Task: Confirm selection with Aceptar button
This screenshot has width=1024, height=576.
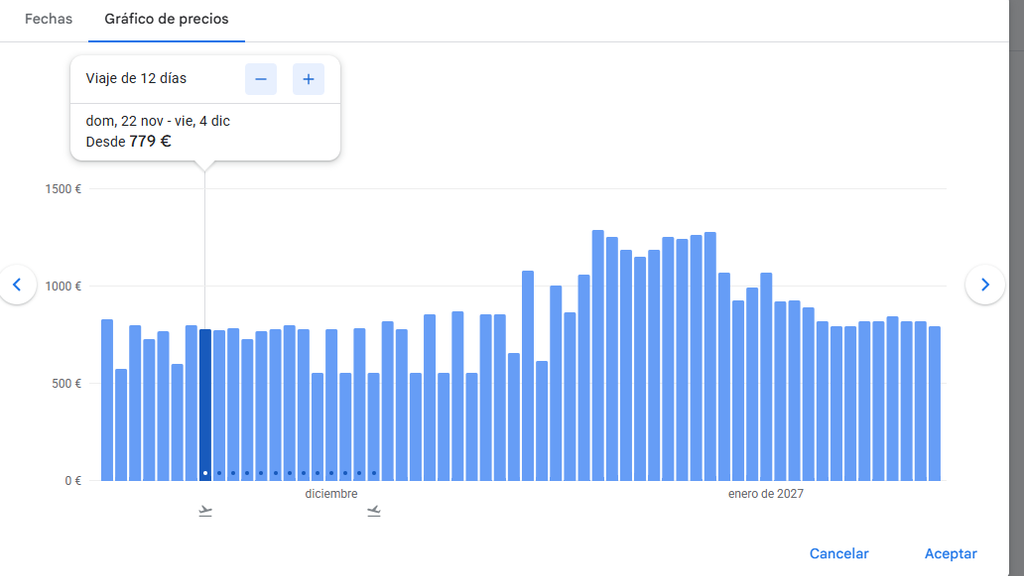Action: [951, 554]
